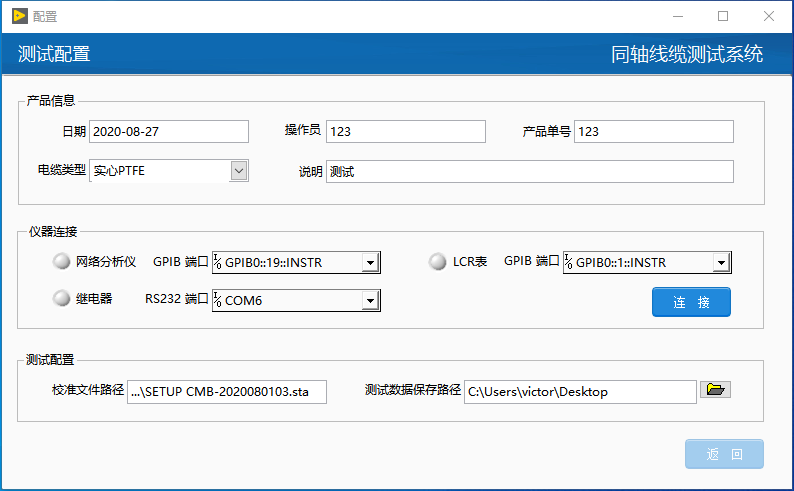The image size is (794, 491).
Task: Open the GPIB0::1::INSTR port dropdown
Action: point(721,263)
